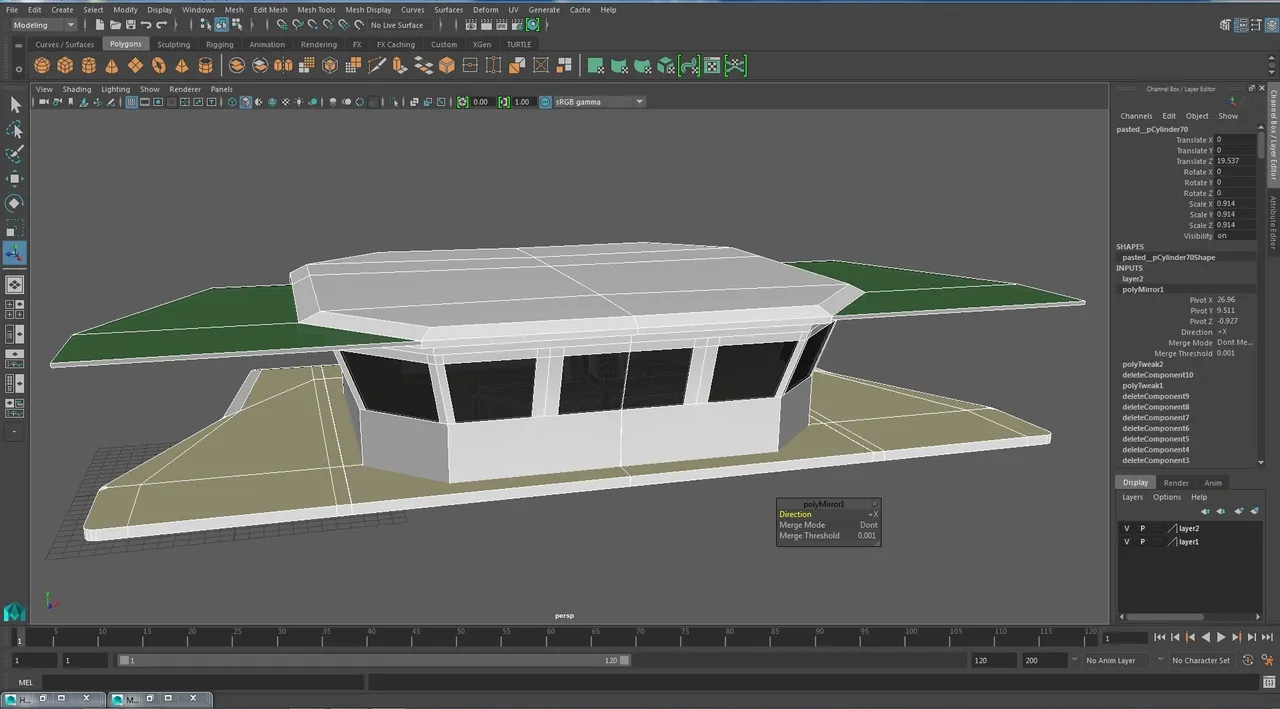Screen dimensions: 1280x709
Task: Open the Mesh Tools menu
Action: (x=316, y=10)
